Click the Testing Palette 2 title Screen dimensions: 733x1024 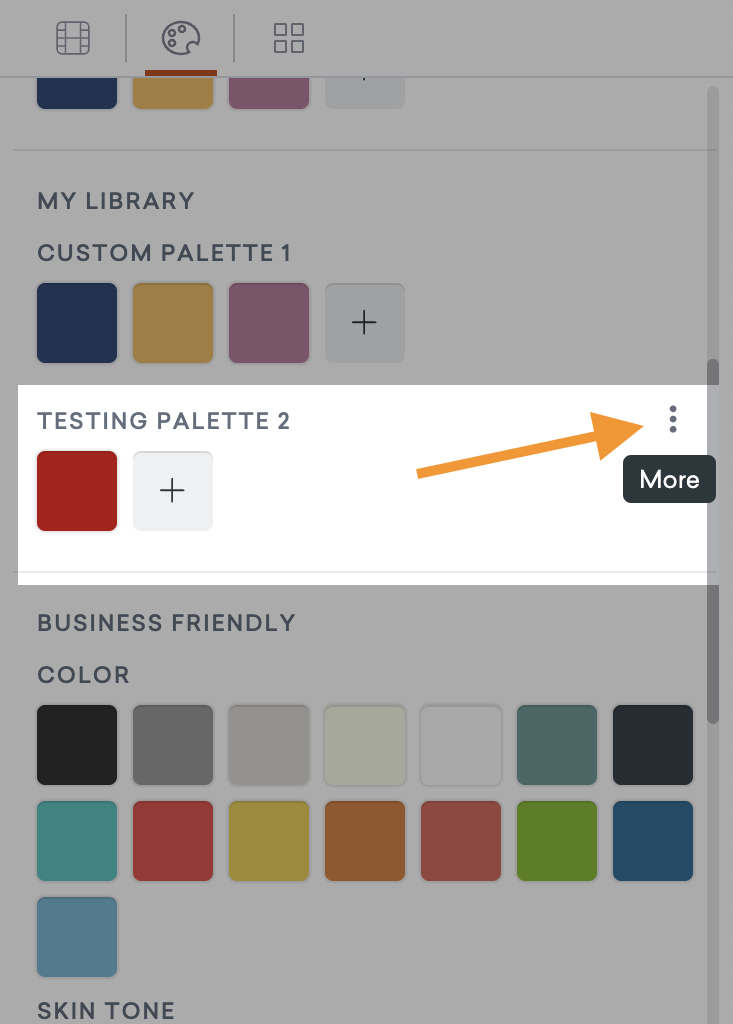163,421
